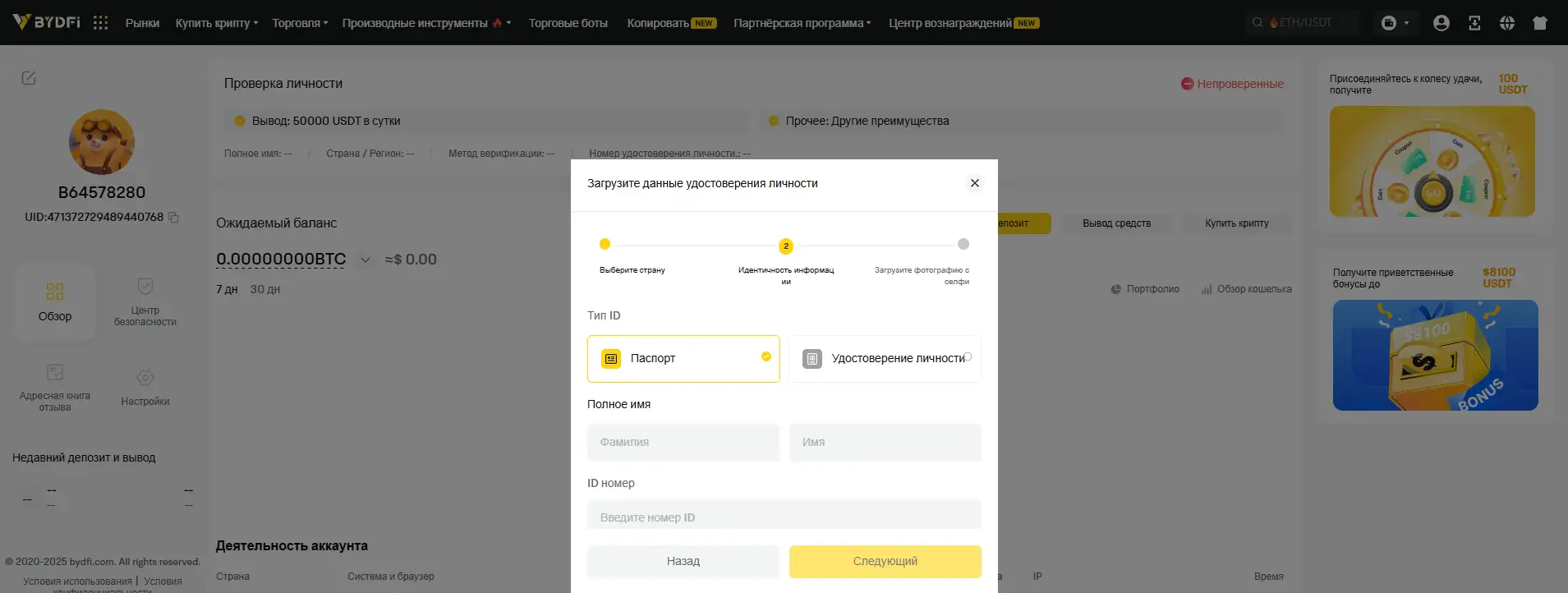Click the Купить крипту button near balance

click(x=1237, y=223)
